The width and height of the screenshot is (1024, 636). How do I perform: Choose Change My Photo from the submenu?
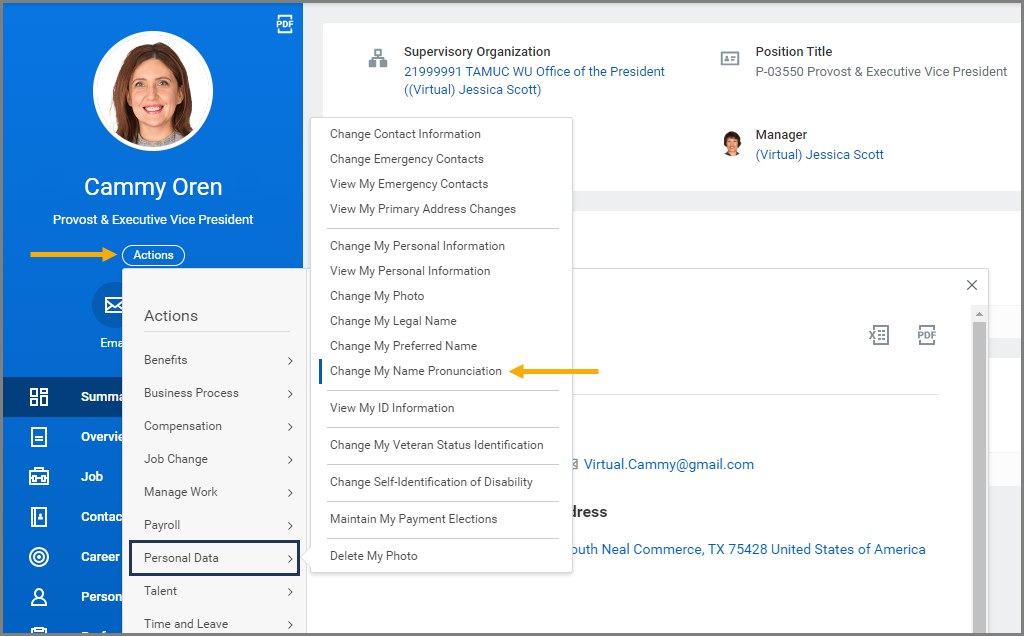coord(377,296)
